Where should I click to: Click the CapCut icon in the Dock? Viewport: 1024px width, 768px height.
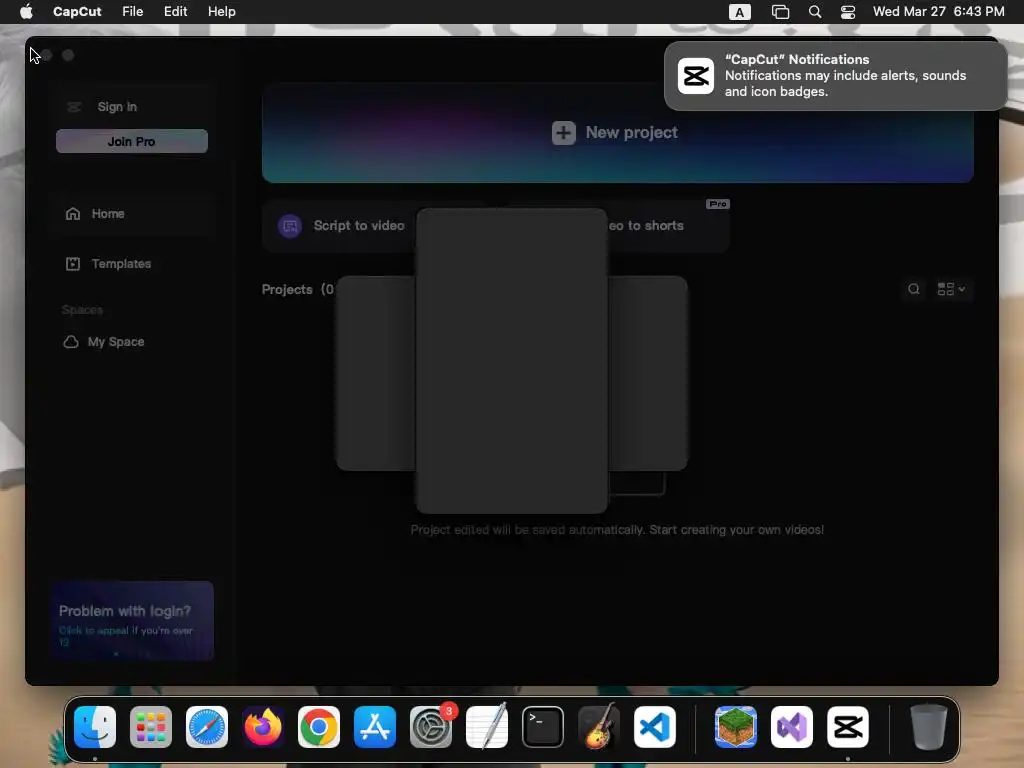[848, 727]
